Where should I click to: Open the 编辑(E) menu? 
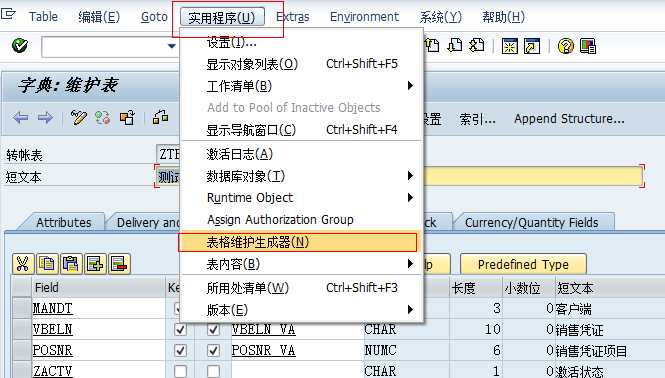pyautogui.click(x=99, y=17)
